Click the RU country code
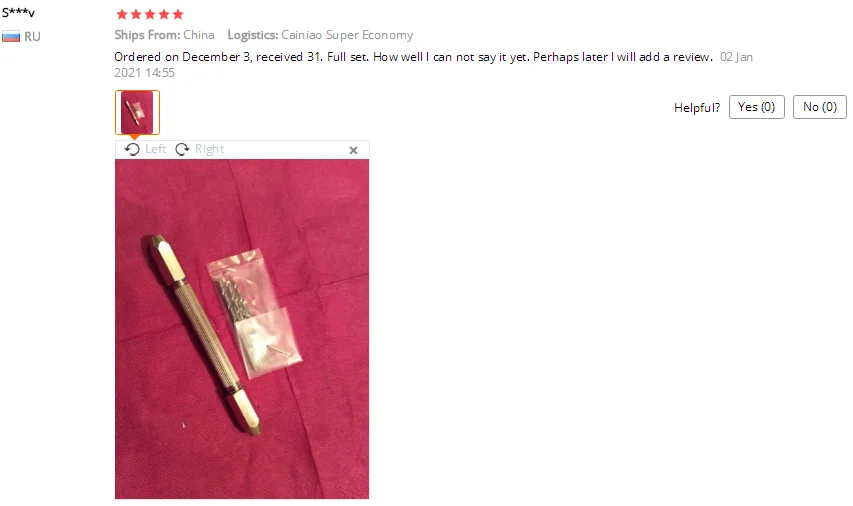Screen dimensions: 853x506 tap(32, 36)
